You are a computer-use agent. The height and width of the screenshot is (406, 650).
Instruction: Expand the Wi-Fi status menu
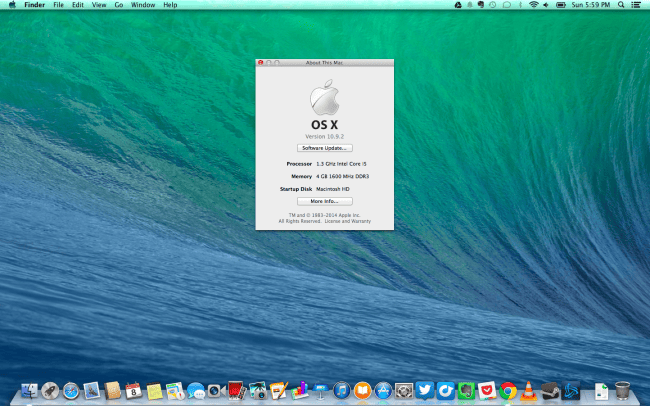[x=533, y=5]
